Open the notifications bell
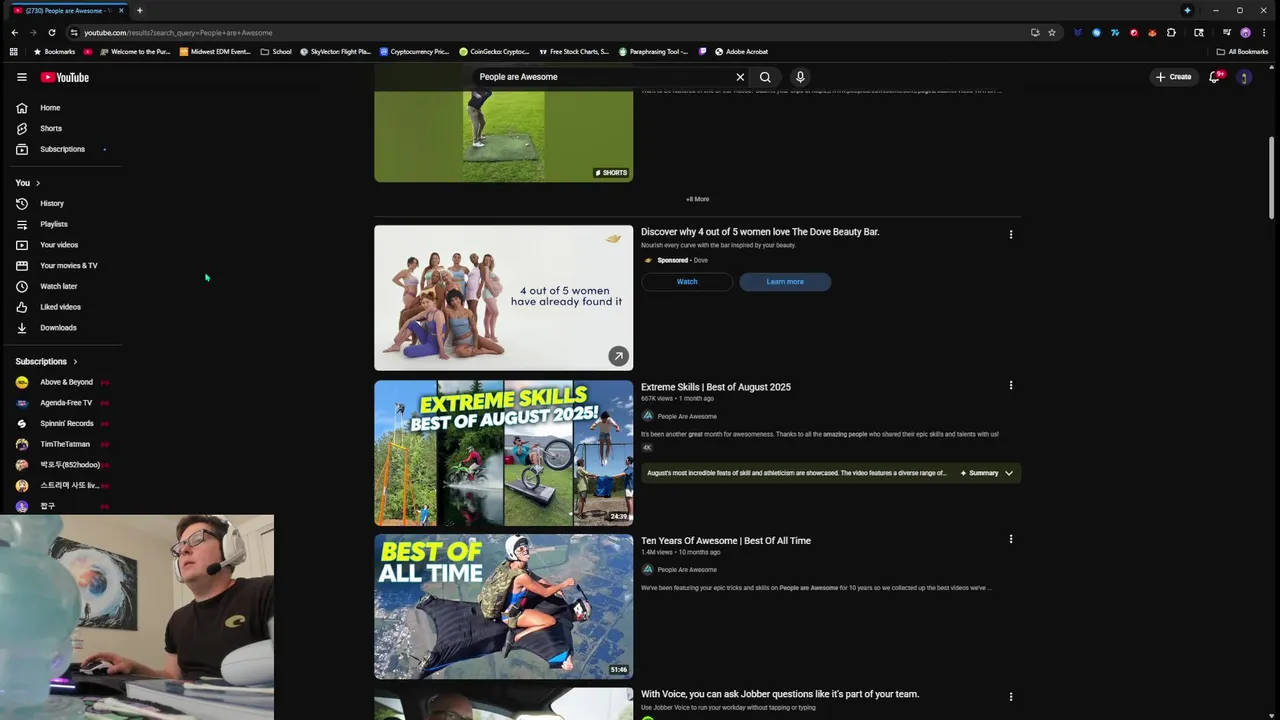Viewport: 1280px width, 720px height. (1215, 77)
